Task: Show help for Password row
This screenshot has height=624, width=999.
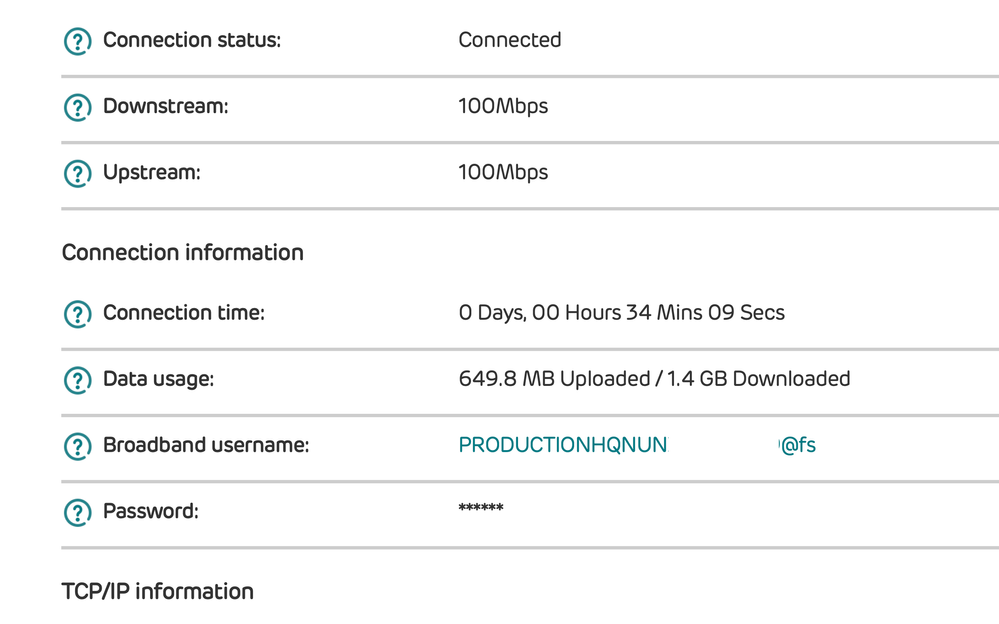Action: (x=78, y=512)
